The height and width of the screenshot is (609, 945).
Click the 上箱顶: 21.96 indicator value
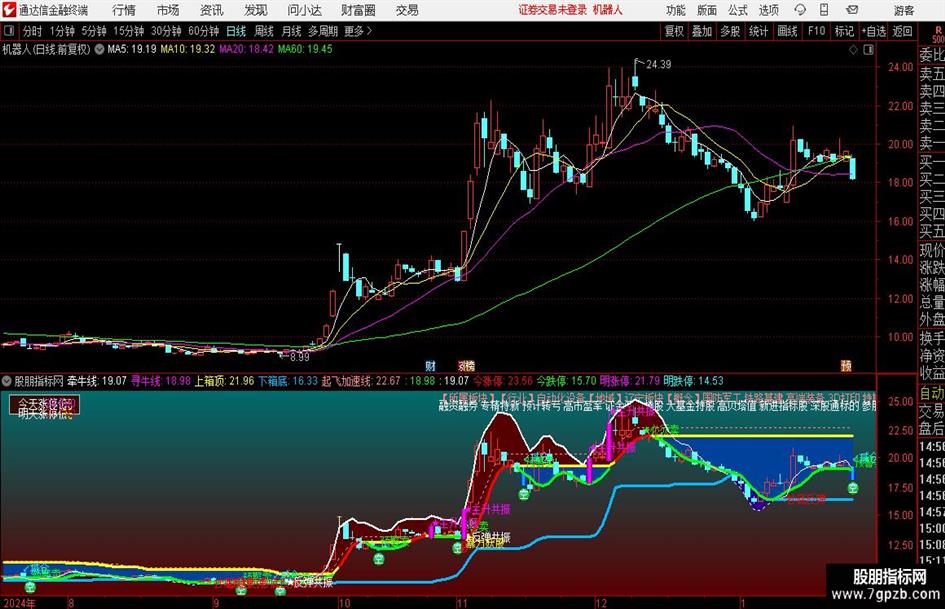click(x=224, y=381)
